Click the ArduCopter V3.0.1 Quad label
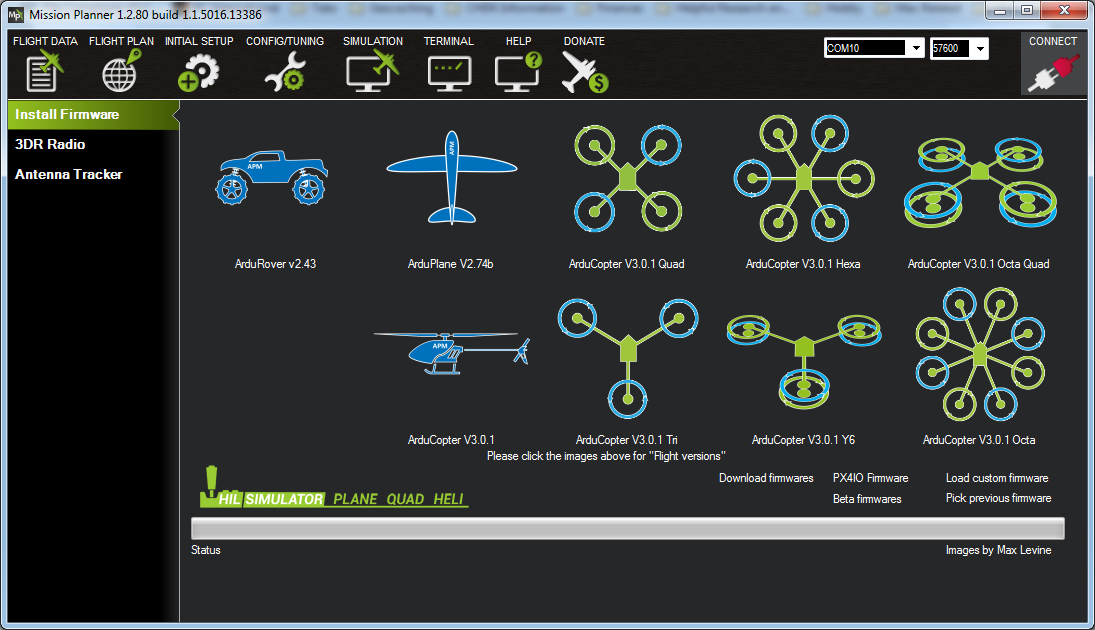 626,264
